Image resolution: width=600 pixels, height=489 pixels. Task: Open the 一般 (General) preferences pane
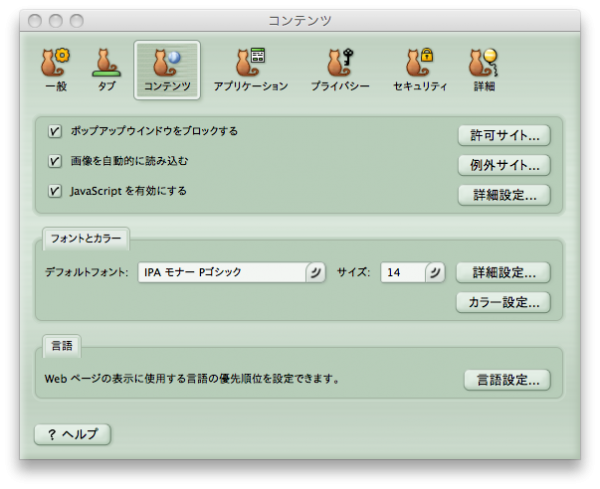tap(56, 70)
